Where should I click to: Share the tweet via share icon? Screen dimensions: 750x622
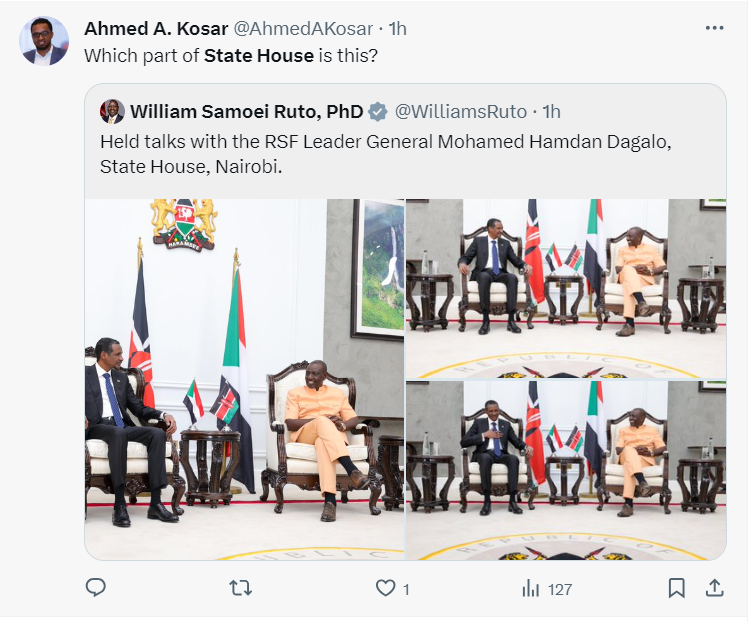[x=714, y=589]
